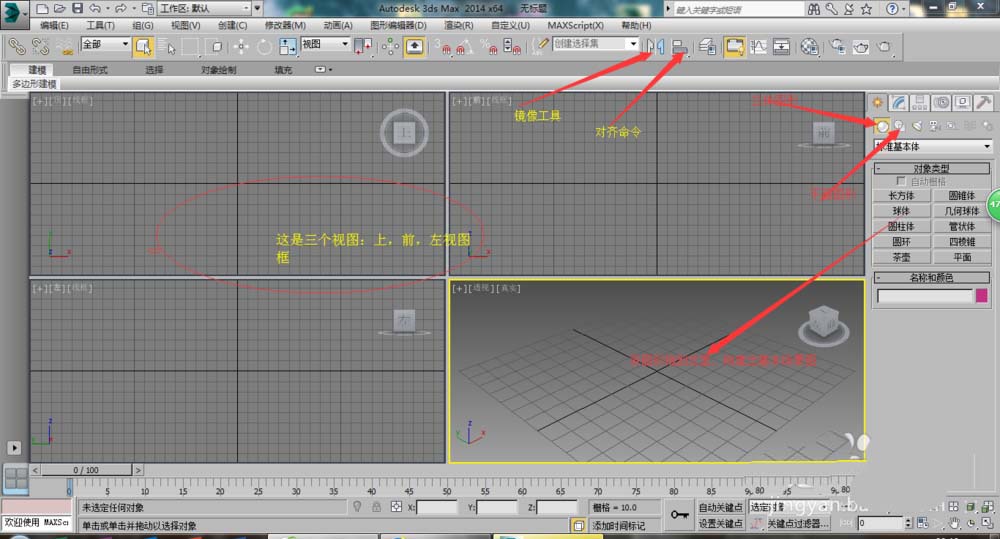Click the 关键点过滤器 button
The width and height of the screenshot is (1000, 539).
coord(797,524)
